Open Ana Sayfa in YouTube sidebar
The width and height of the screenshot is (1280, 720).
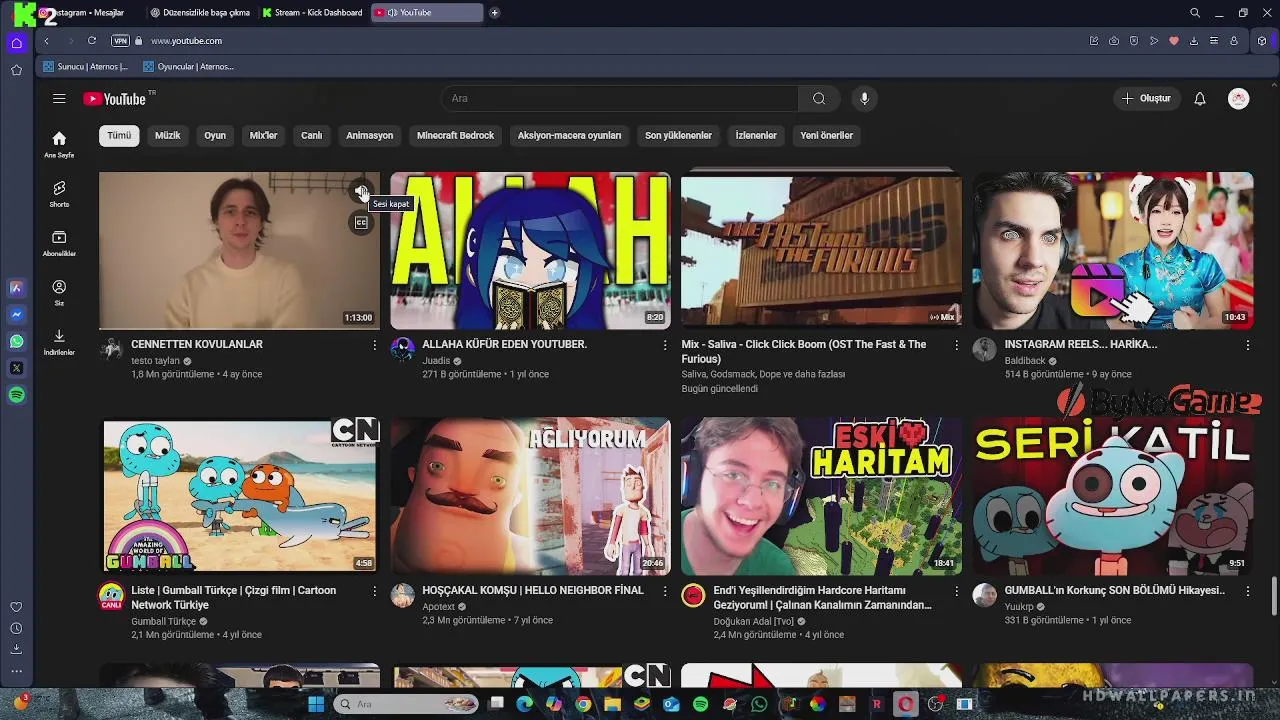[x=59, y=145]
